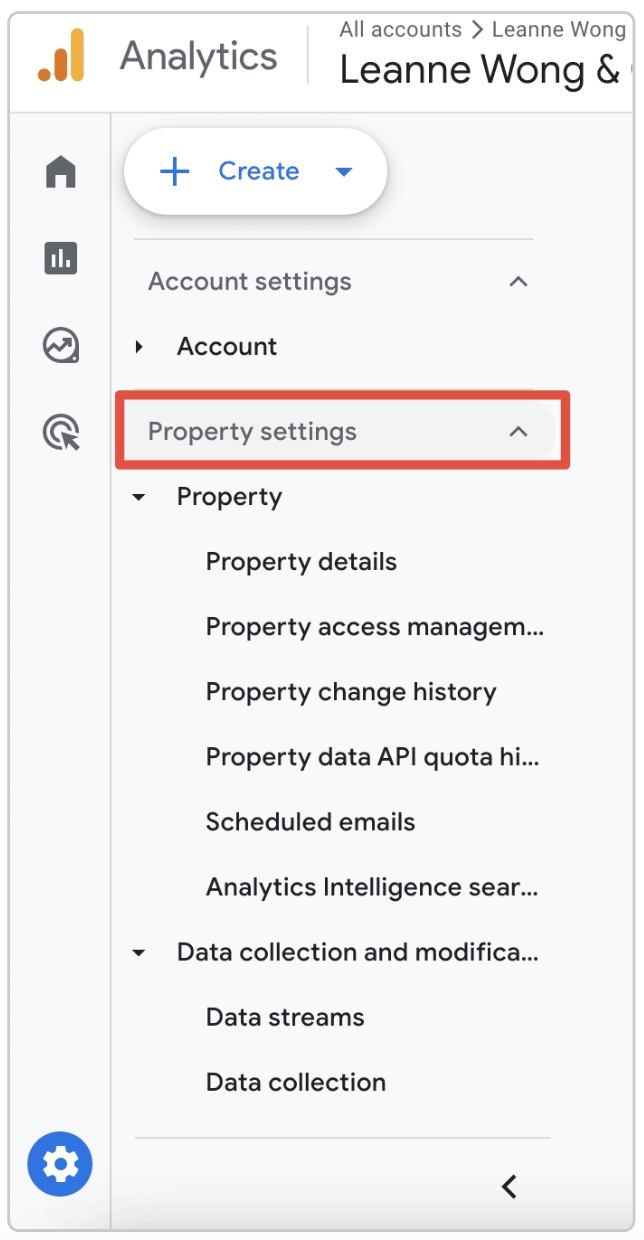644x1240 pixels.
Task: Open Explore from the left navigation
Action: [60, 345]
